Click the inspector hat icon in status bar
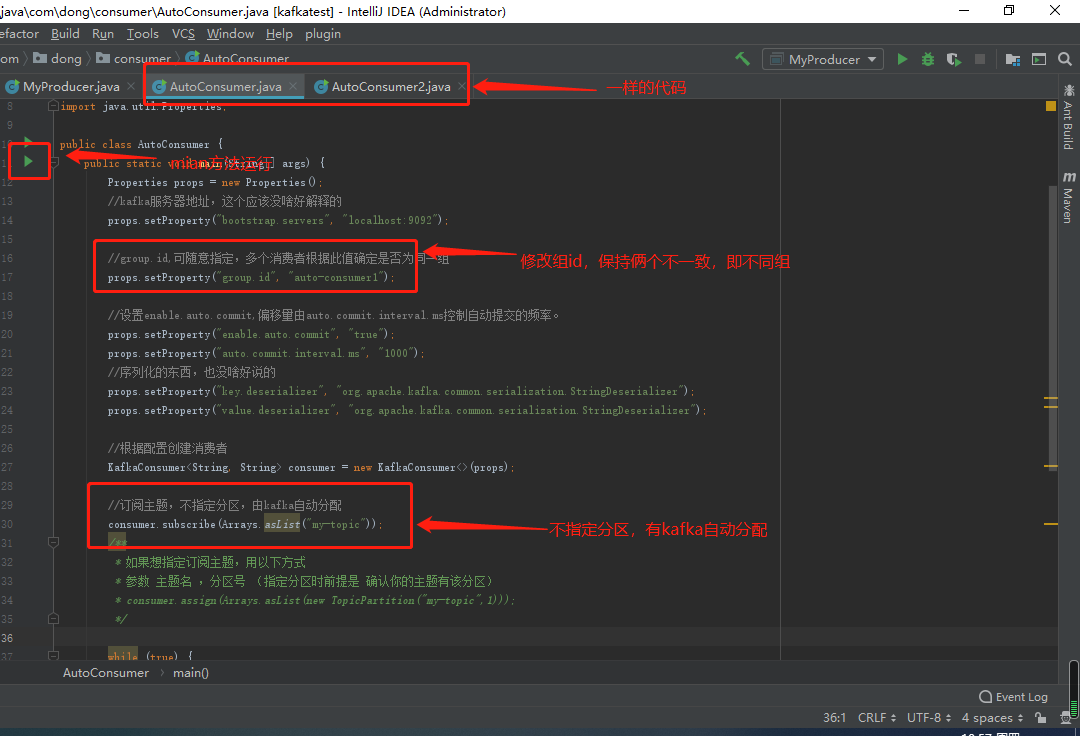Screen dimensions: 1080x736 coord(1066,717)
